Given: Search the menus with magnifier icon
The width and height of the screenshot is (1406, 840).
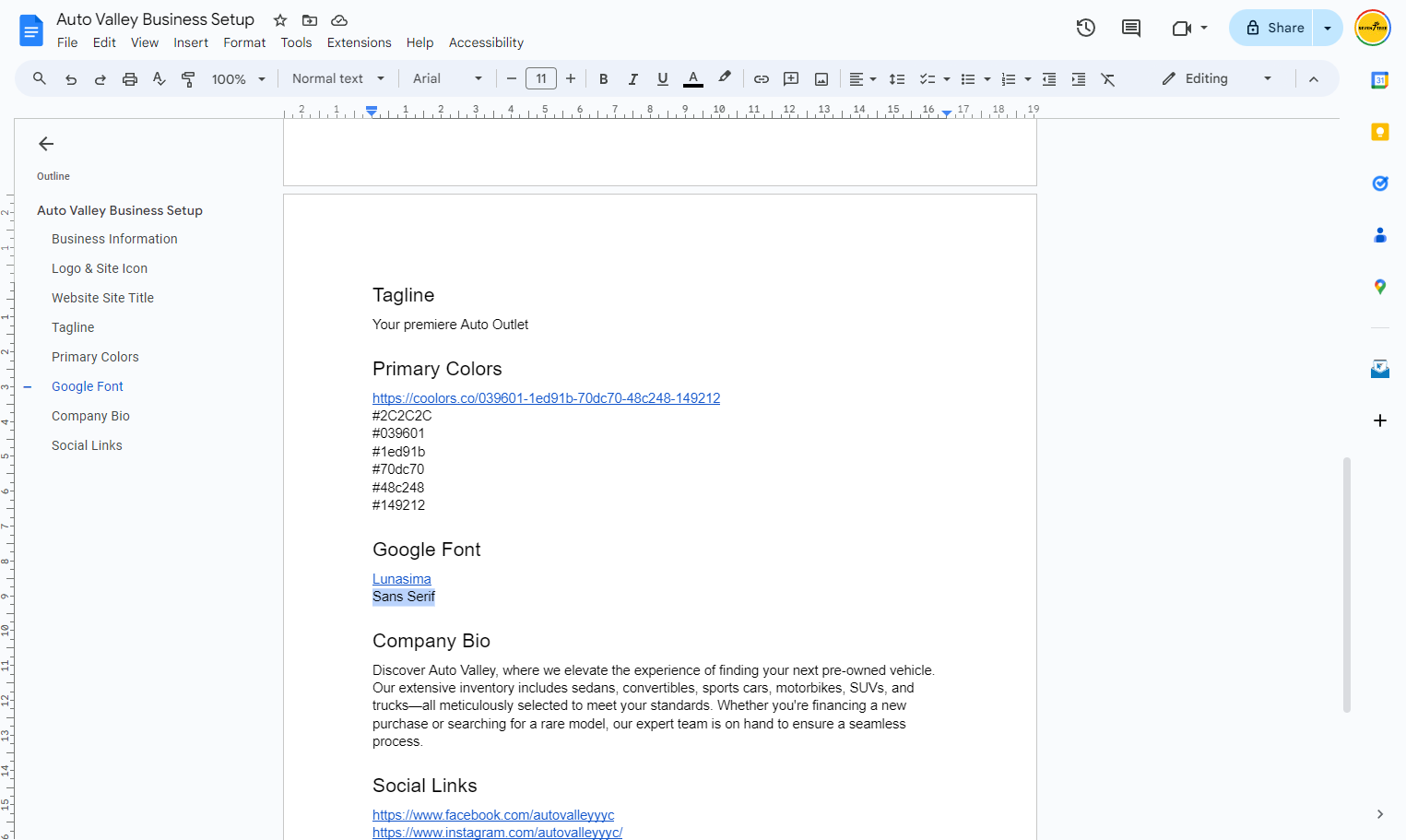Looking at the screenshot, I should pos(40,79).
